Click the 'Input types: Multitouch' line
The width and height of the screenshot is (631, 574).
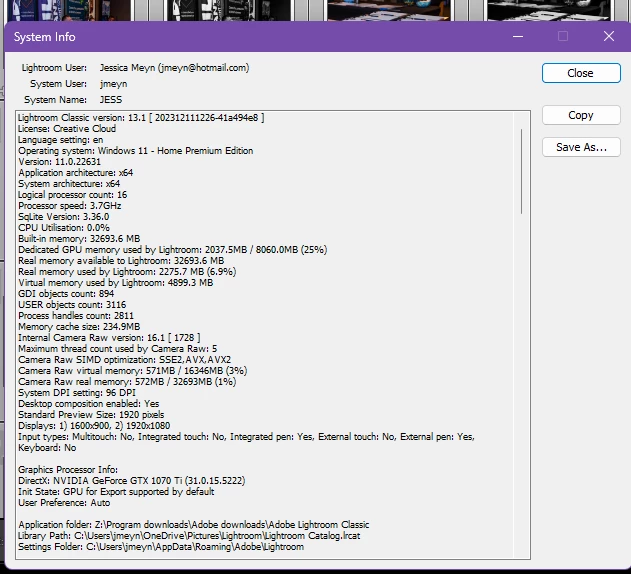pos(246,436)
